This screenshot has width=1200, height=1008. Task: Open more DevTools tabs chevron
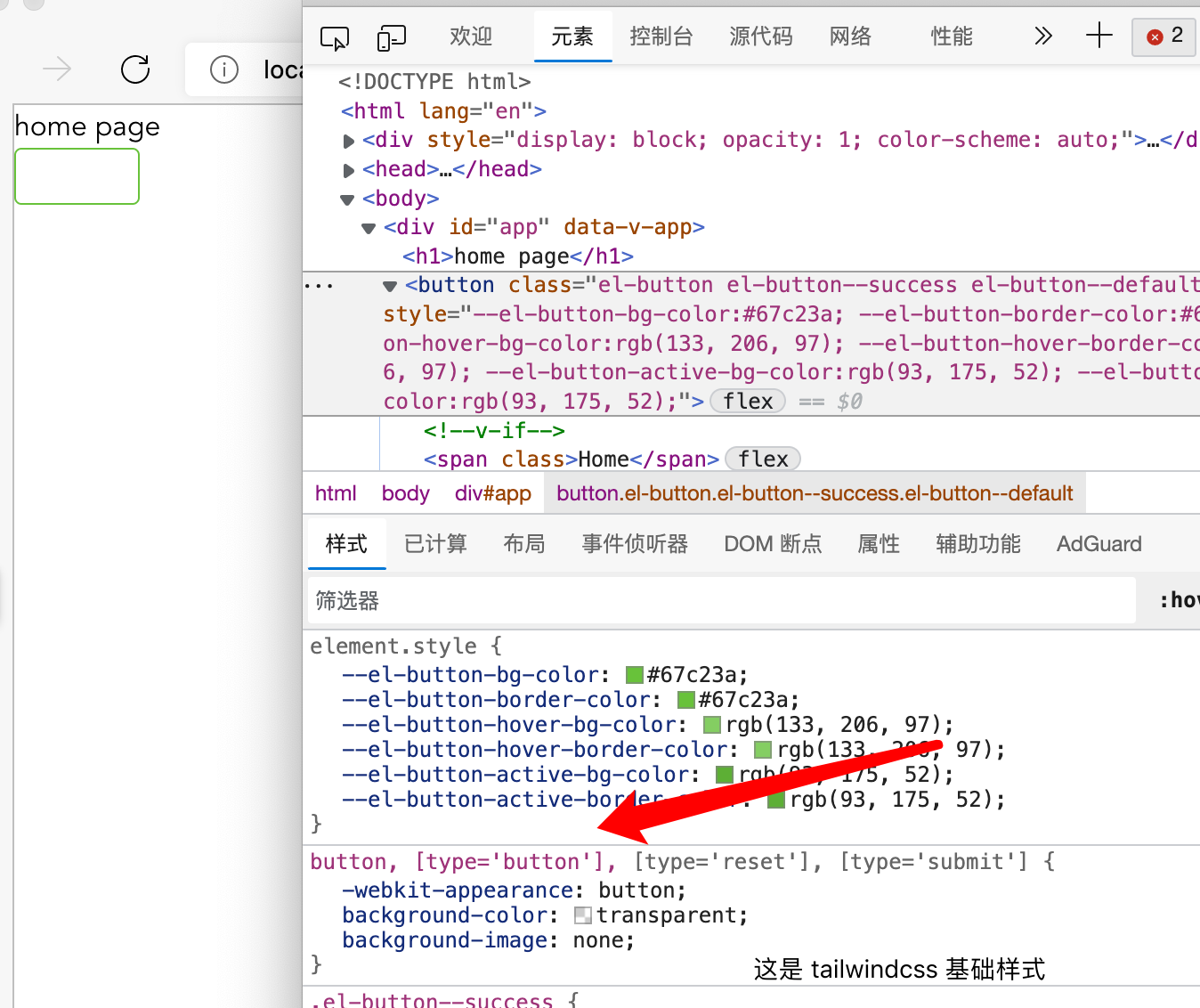pyautogui.click(x=1042, y=37)
